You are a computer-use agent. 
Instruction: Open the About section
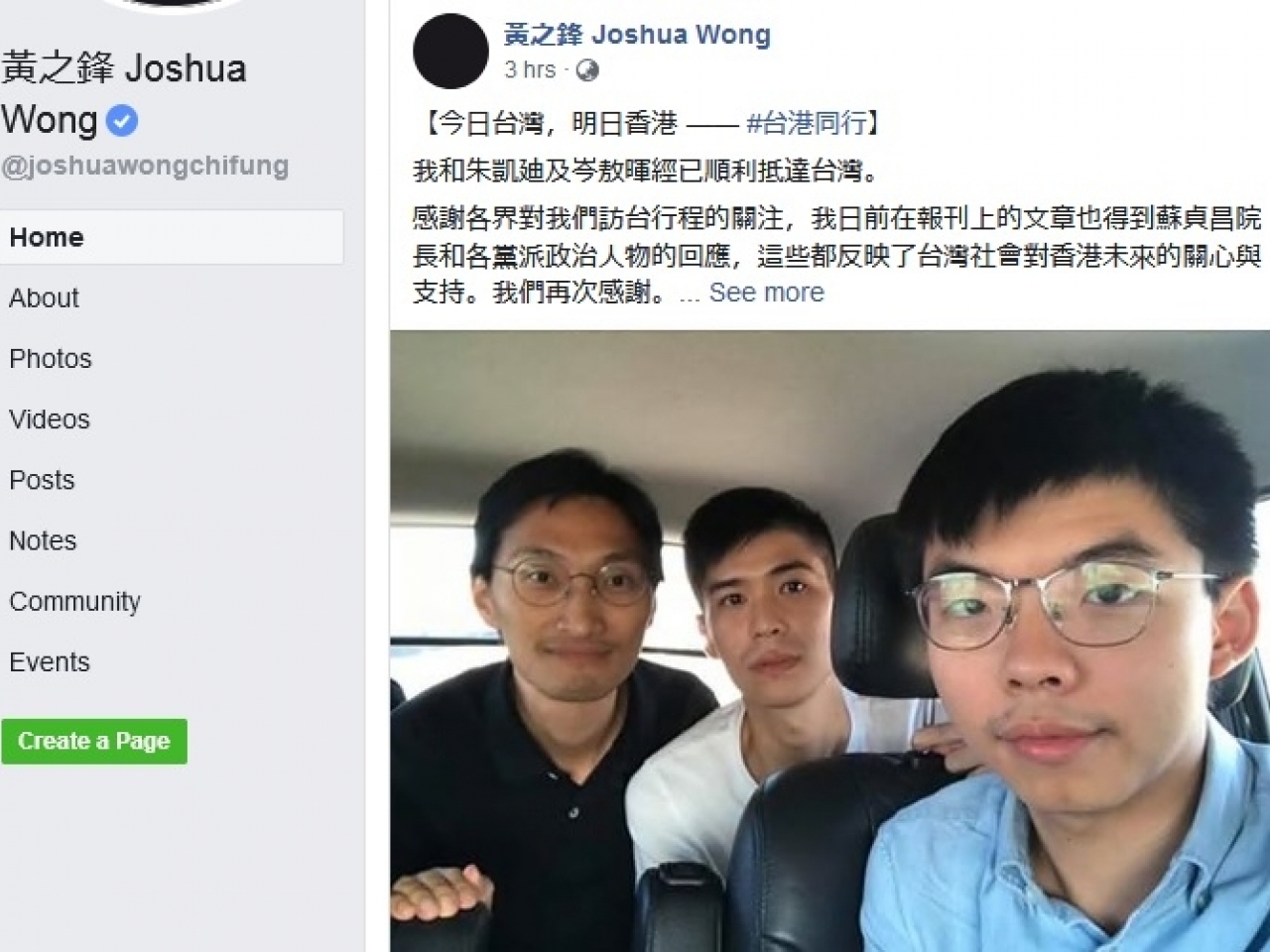point(44,297)
